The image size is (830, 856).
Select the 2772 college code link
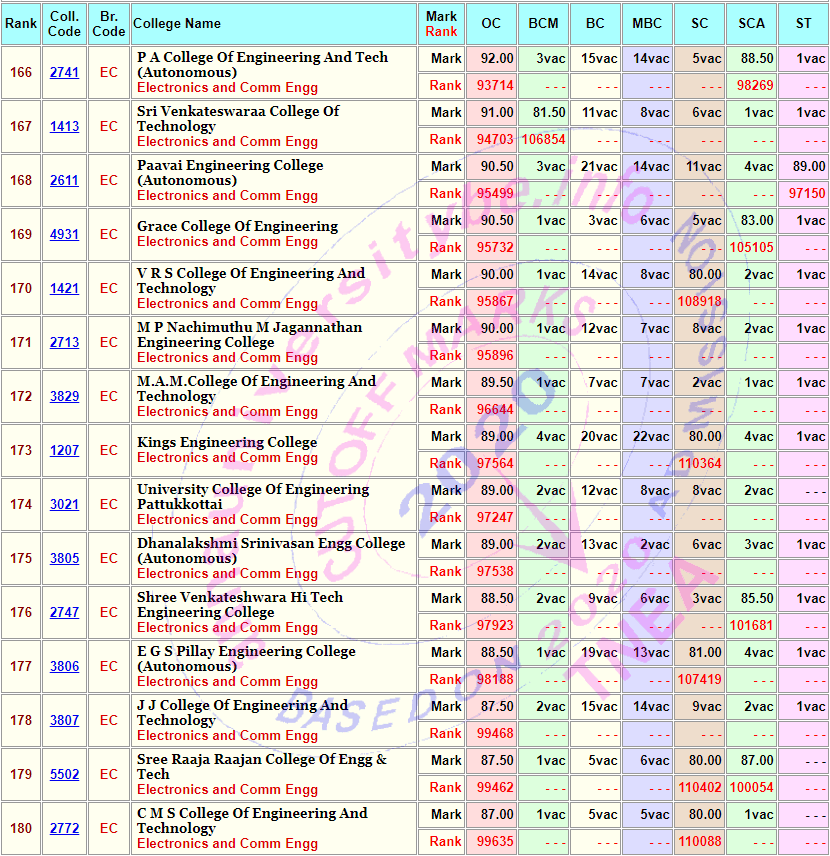tap(64, 829)
